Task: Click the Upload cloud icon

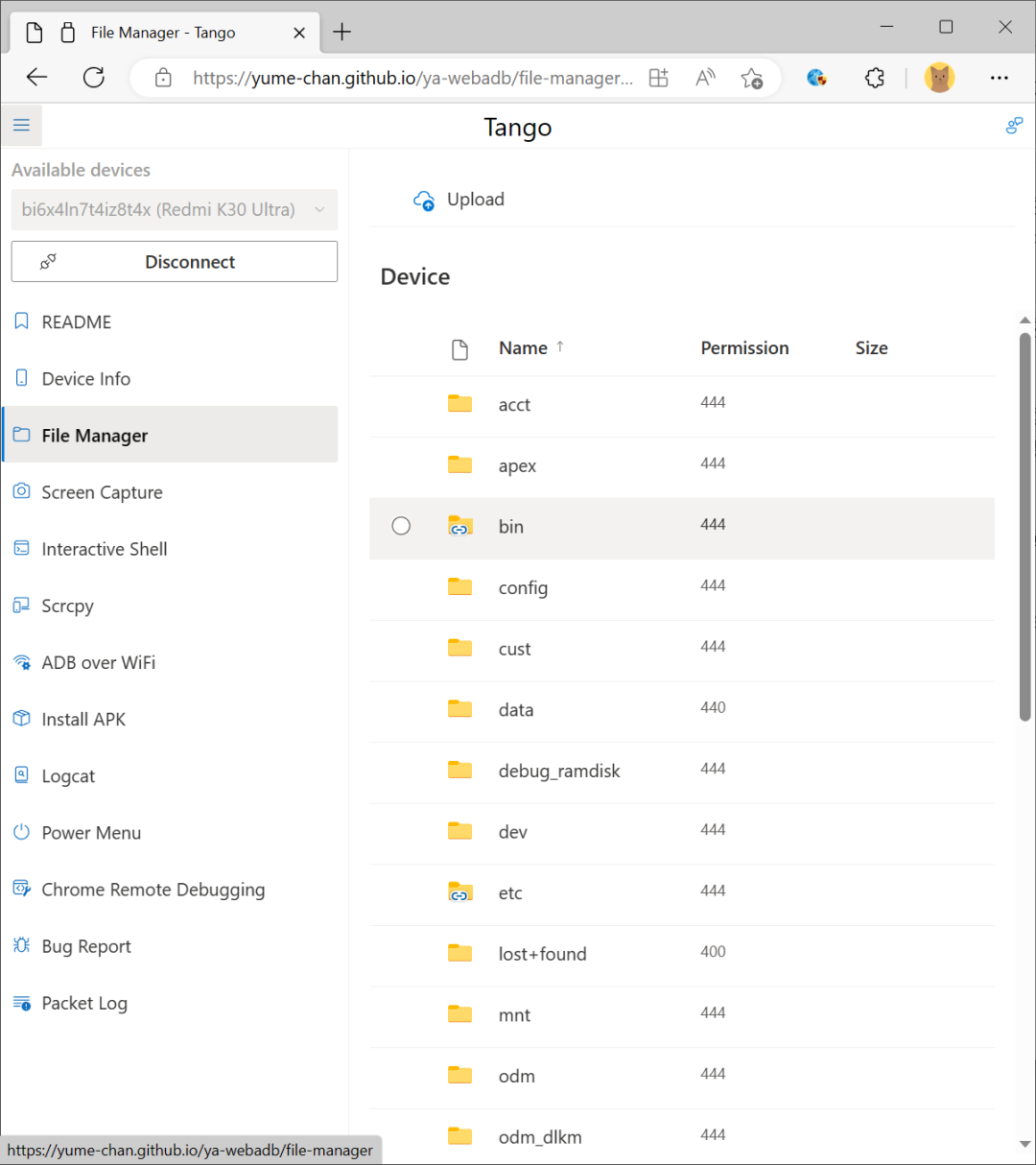Action: (423, 200)
